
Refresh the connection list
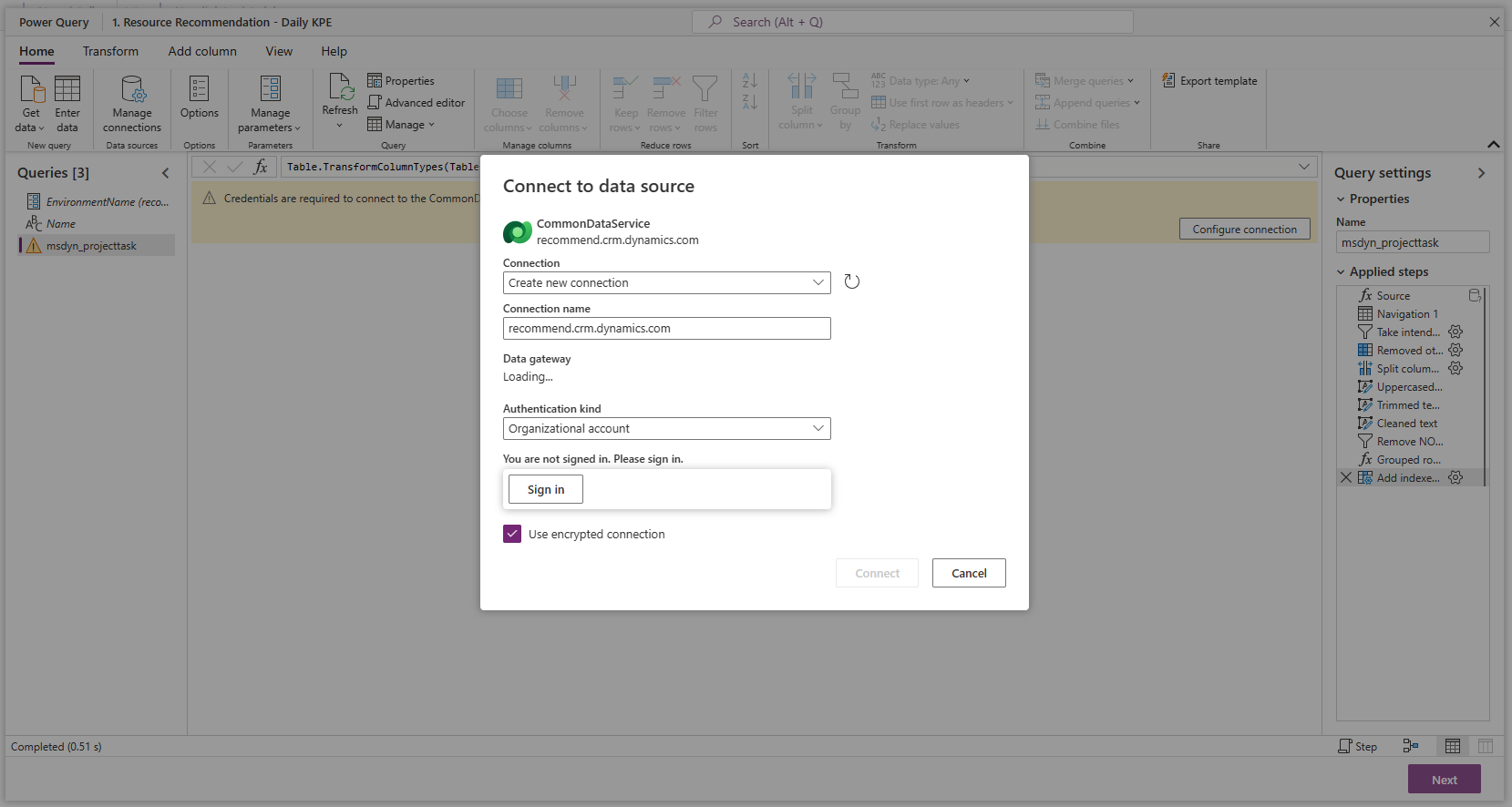(x=852, y=281)
